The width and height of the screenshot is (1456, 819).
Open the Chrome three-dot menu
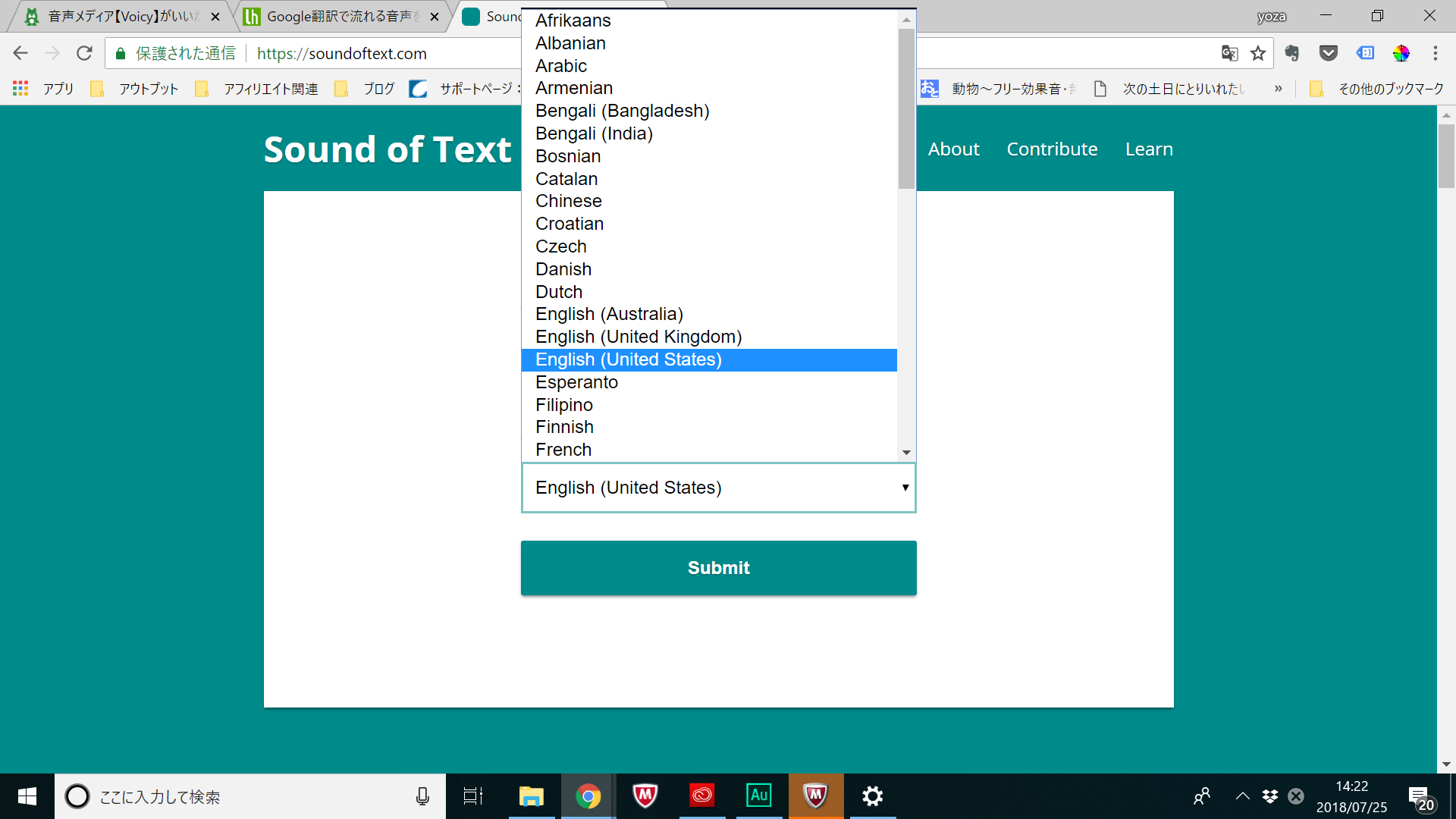[1436, 53]
